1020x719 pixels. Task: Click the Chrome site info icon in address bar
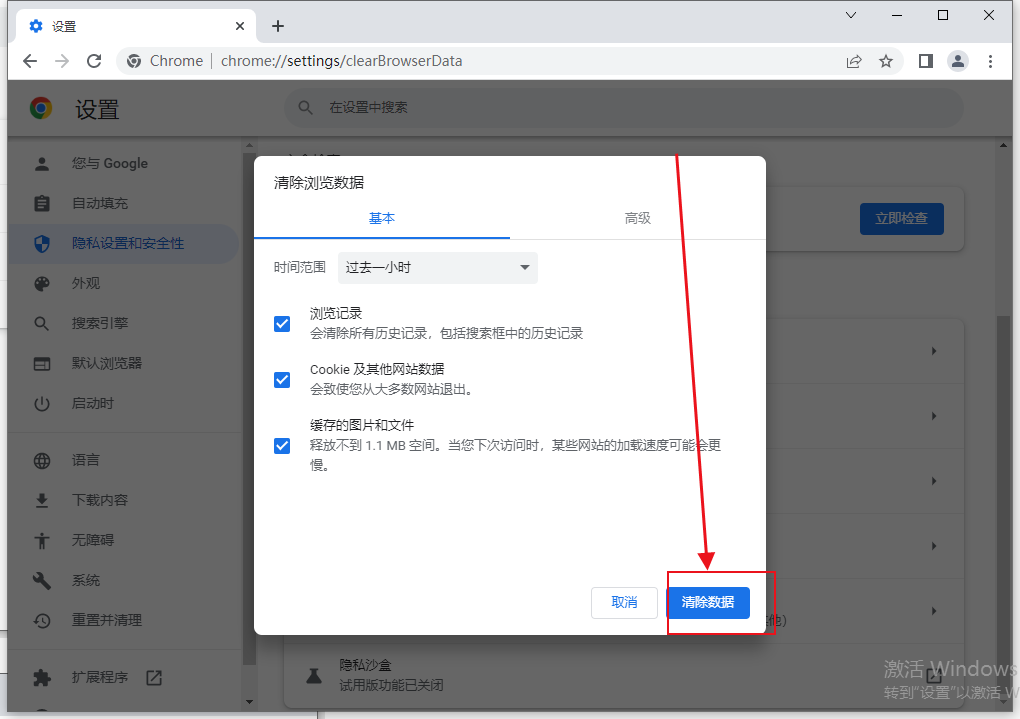click(x=134, y=61)
